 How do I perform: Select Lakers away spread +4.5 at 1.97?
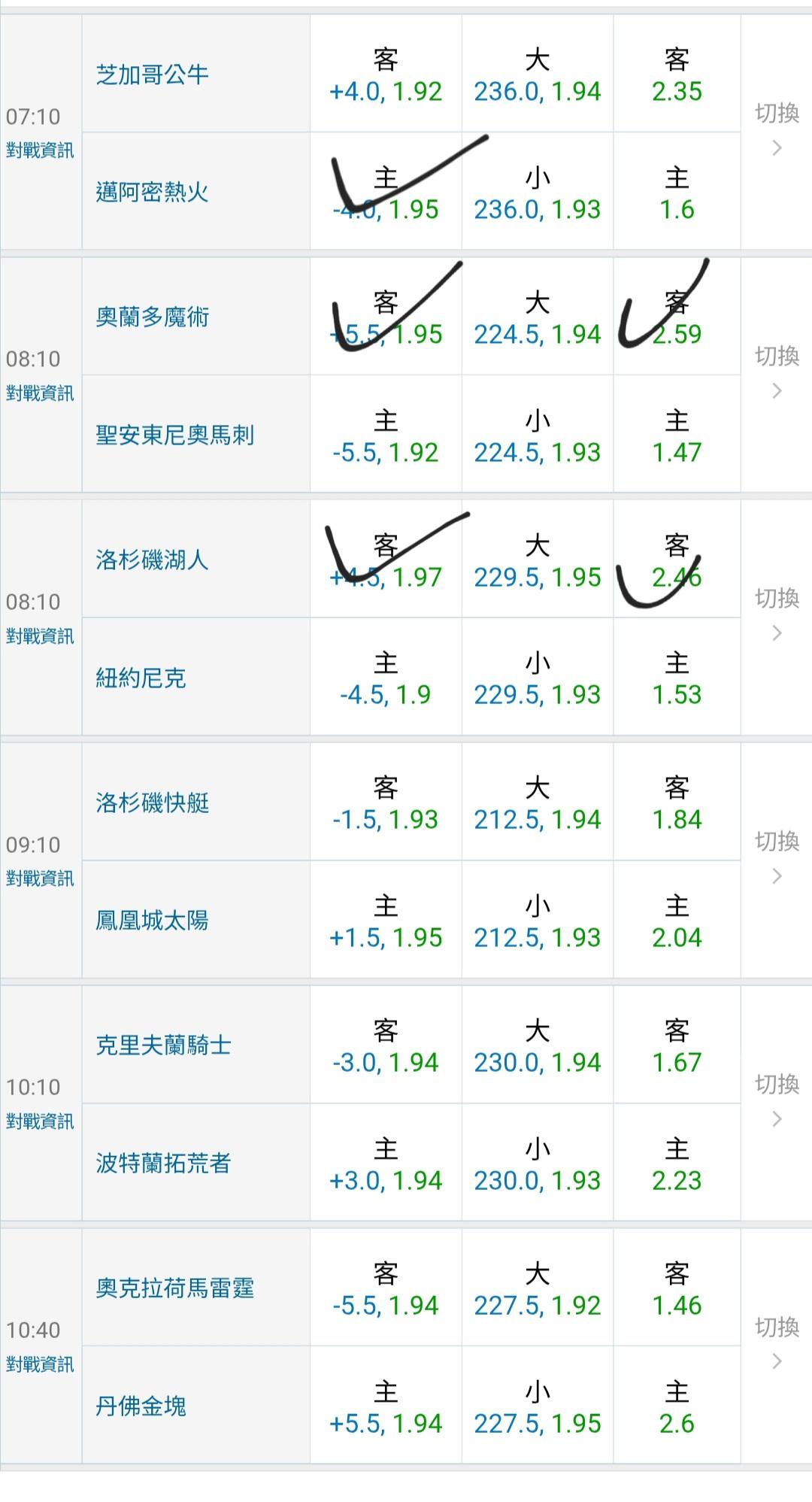click(386, 561)
